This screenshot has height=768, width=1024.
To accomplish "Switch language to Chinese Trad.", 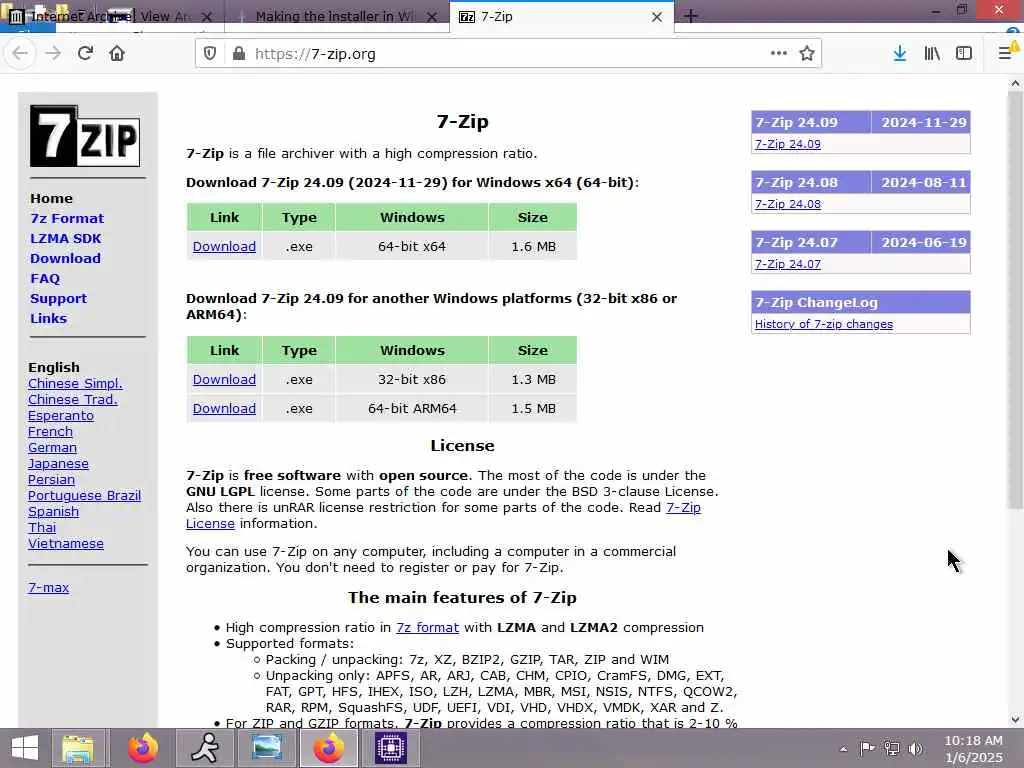I will [72, 399].
